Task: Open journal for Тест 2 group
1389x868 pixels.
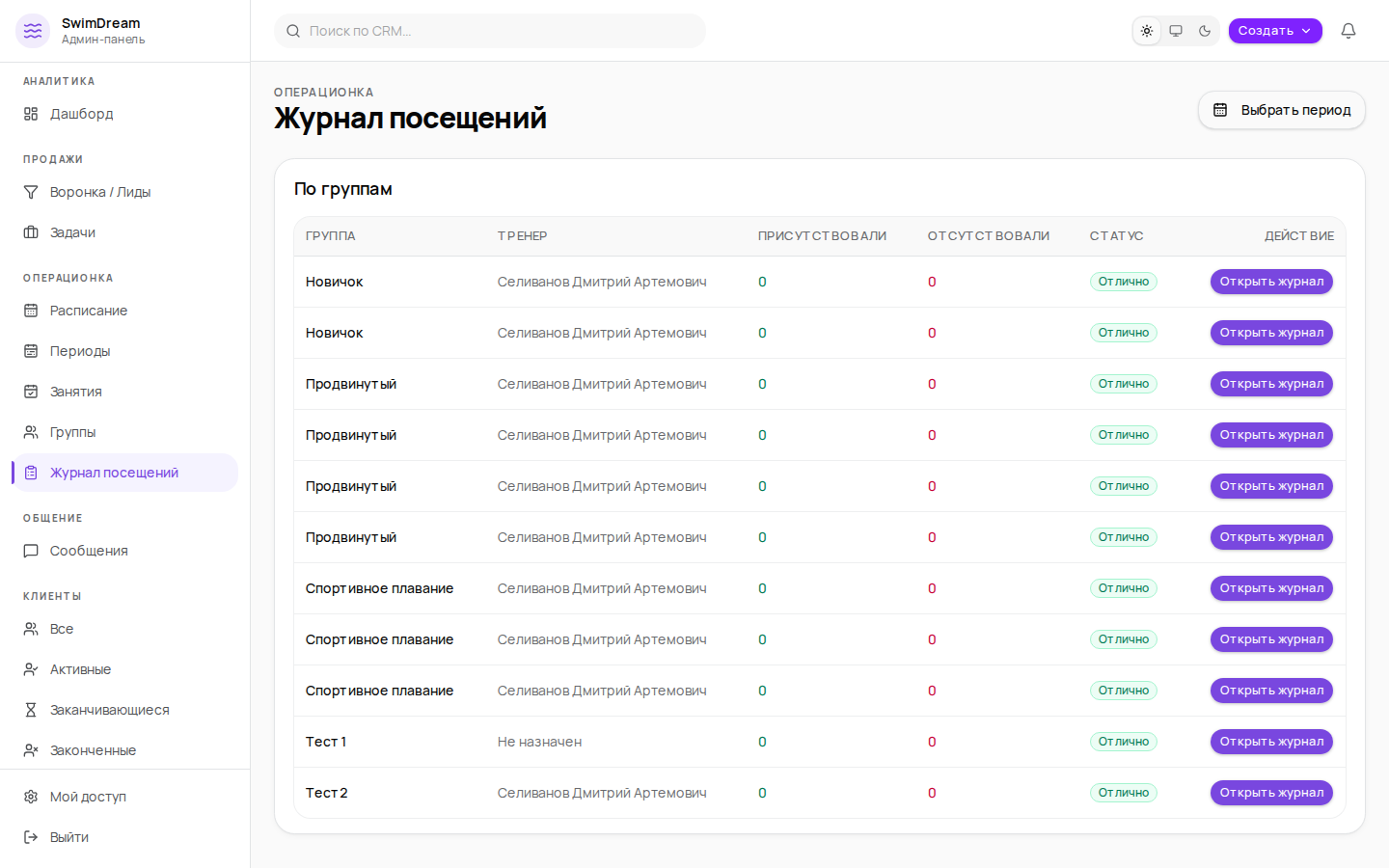Action: [x=1271, y=793]
